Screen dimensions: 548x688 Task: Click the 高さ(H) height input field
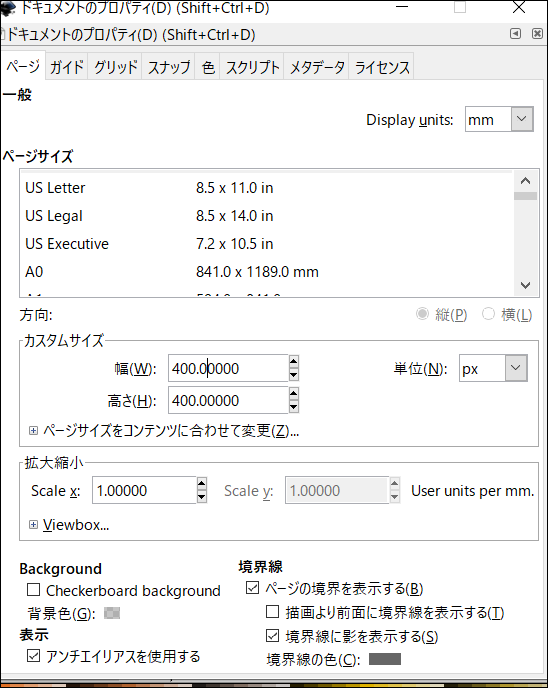tap(228, 400)
